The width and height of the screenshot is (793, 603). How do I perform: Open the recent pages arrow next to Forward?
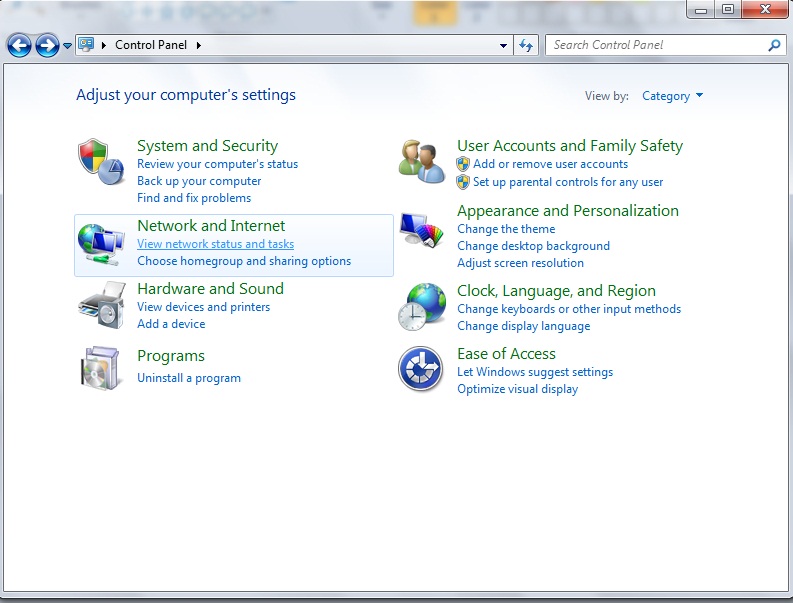click(67, 46)
